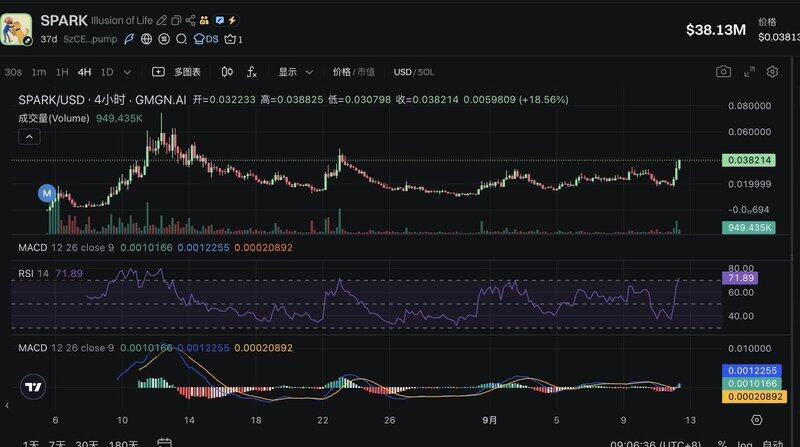Expand the more timeframes chevron after 1D
This screenshot has width=800, height=447.
coord(128,72)
